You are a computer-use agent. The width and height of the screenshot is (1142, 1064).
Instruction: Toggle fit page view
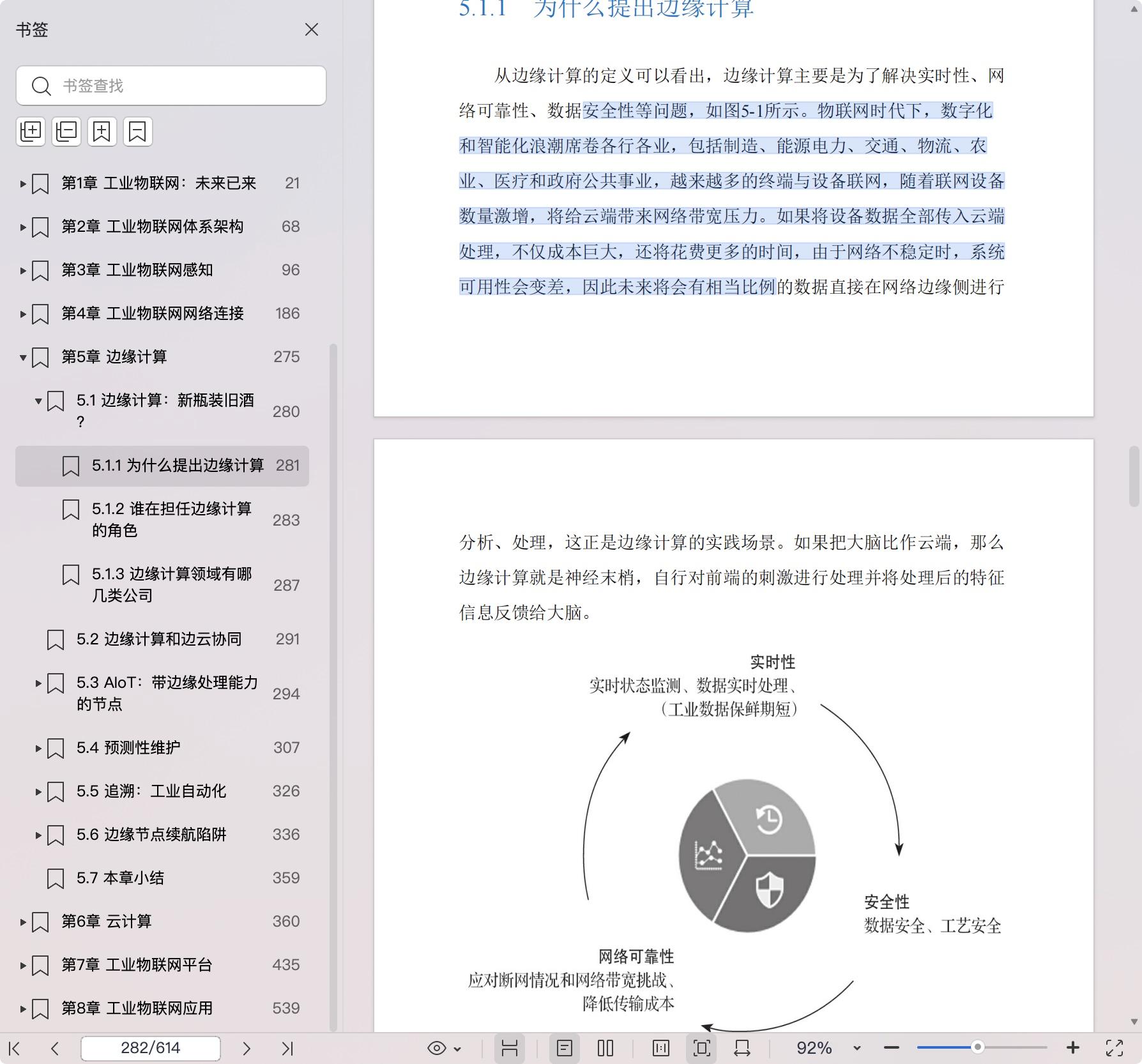[x=701, y=1049]
